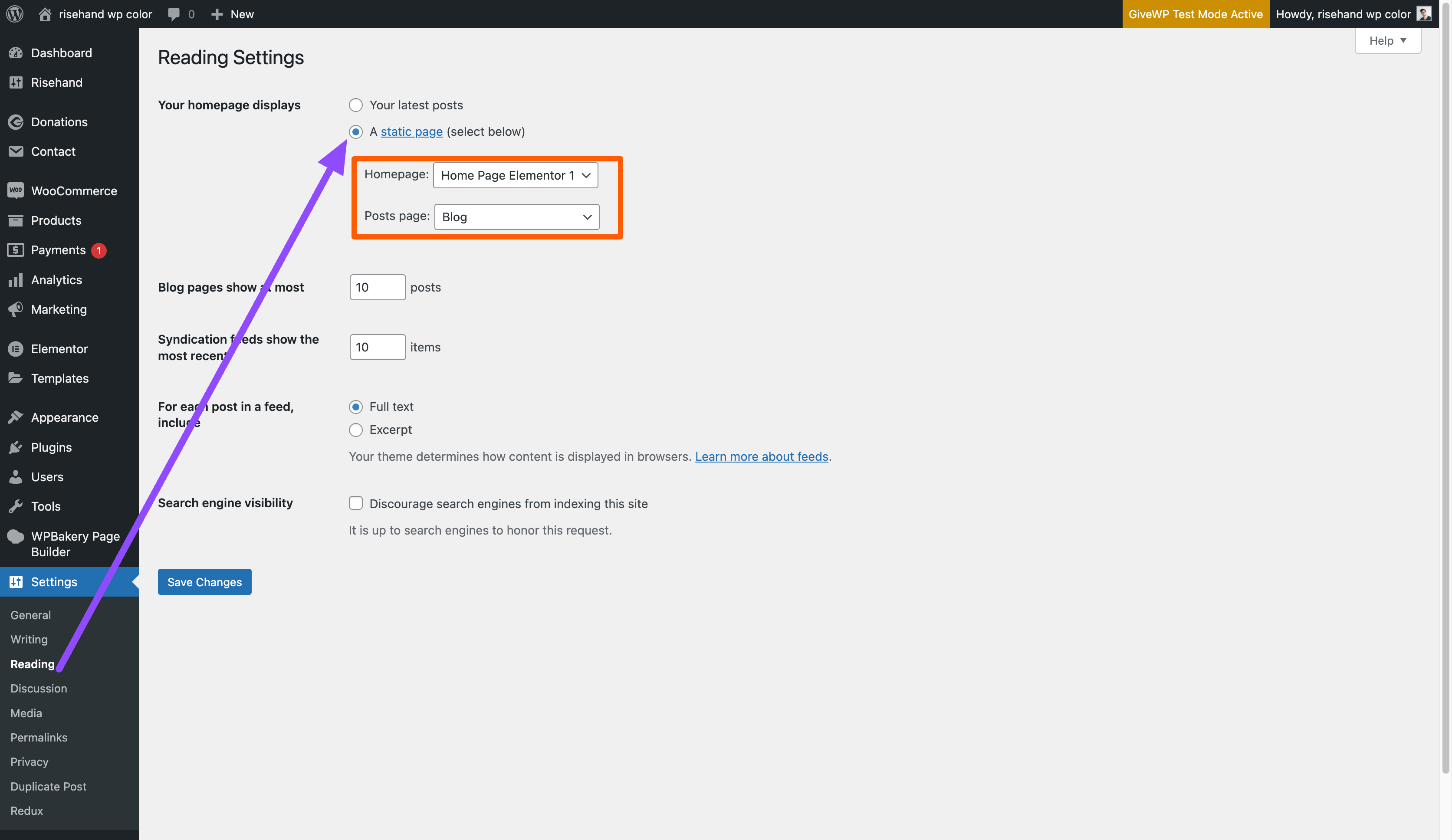Click the home icon in admin bar

(45, 14)
